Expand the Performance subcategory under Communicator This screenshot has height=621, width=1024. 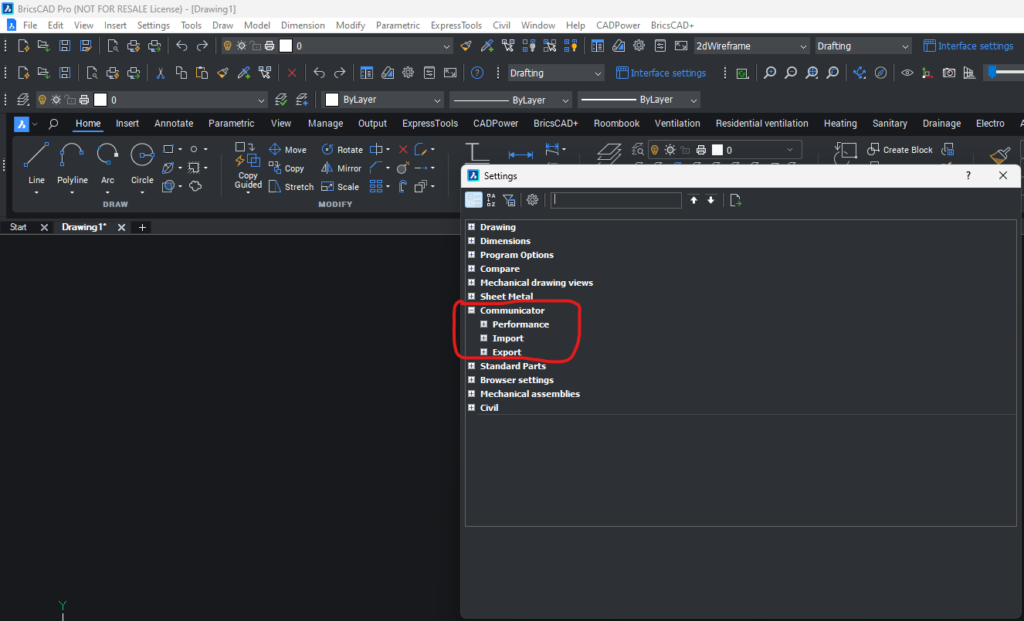pos(484,324)
